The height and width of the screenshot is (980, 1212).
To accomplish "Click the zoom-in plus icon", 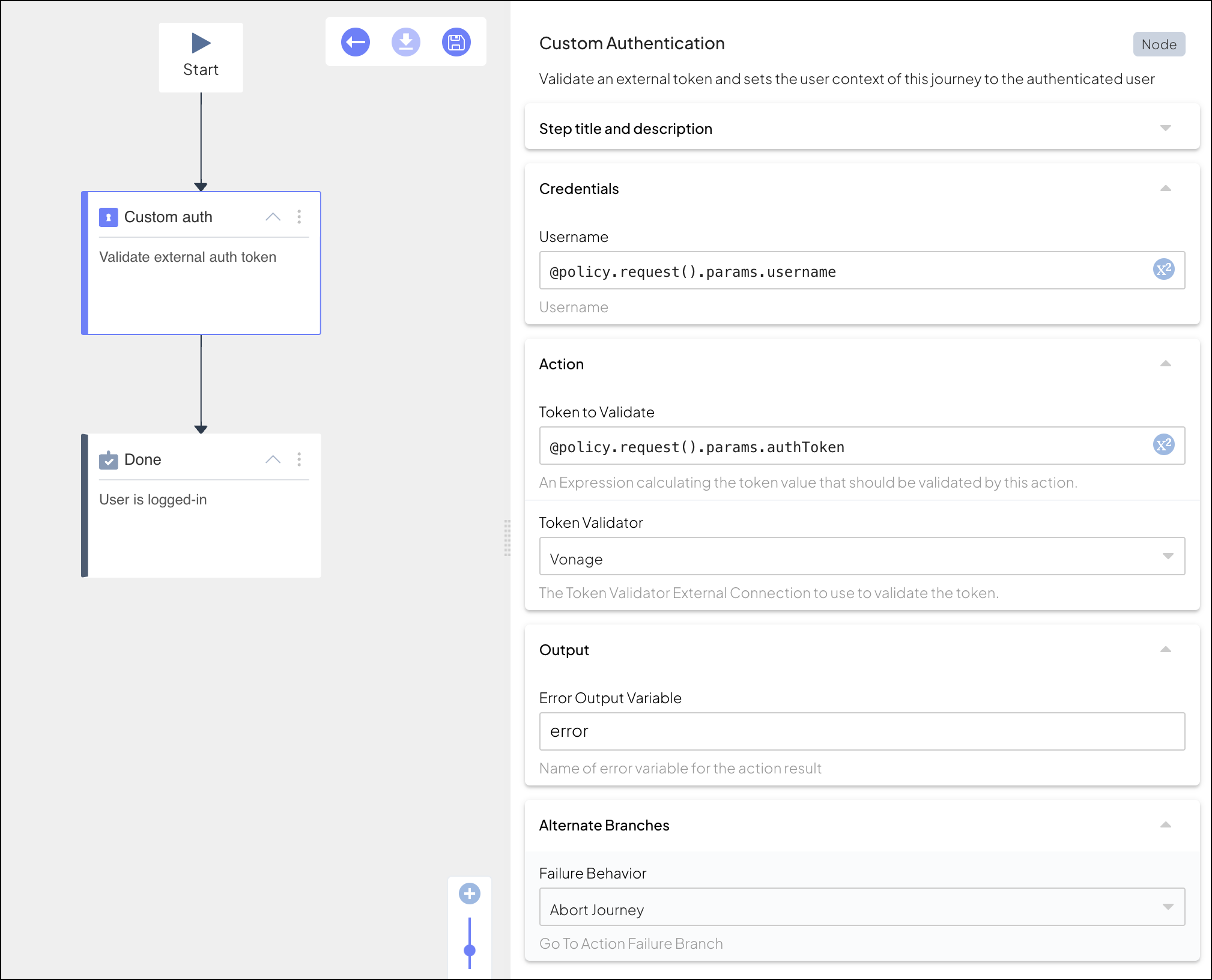I will coord(470,894).
